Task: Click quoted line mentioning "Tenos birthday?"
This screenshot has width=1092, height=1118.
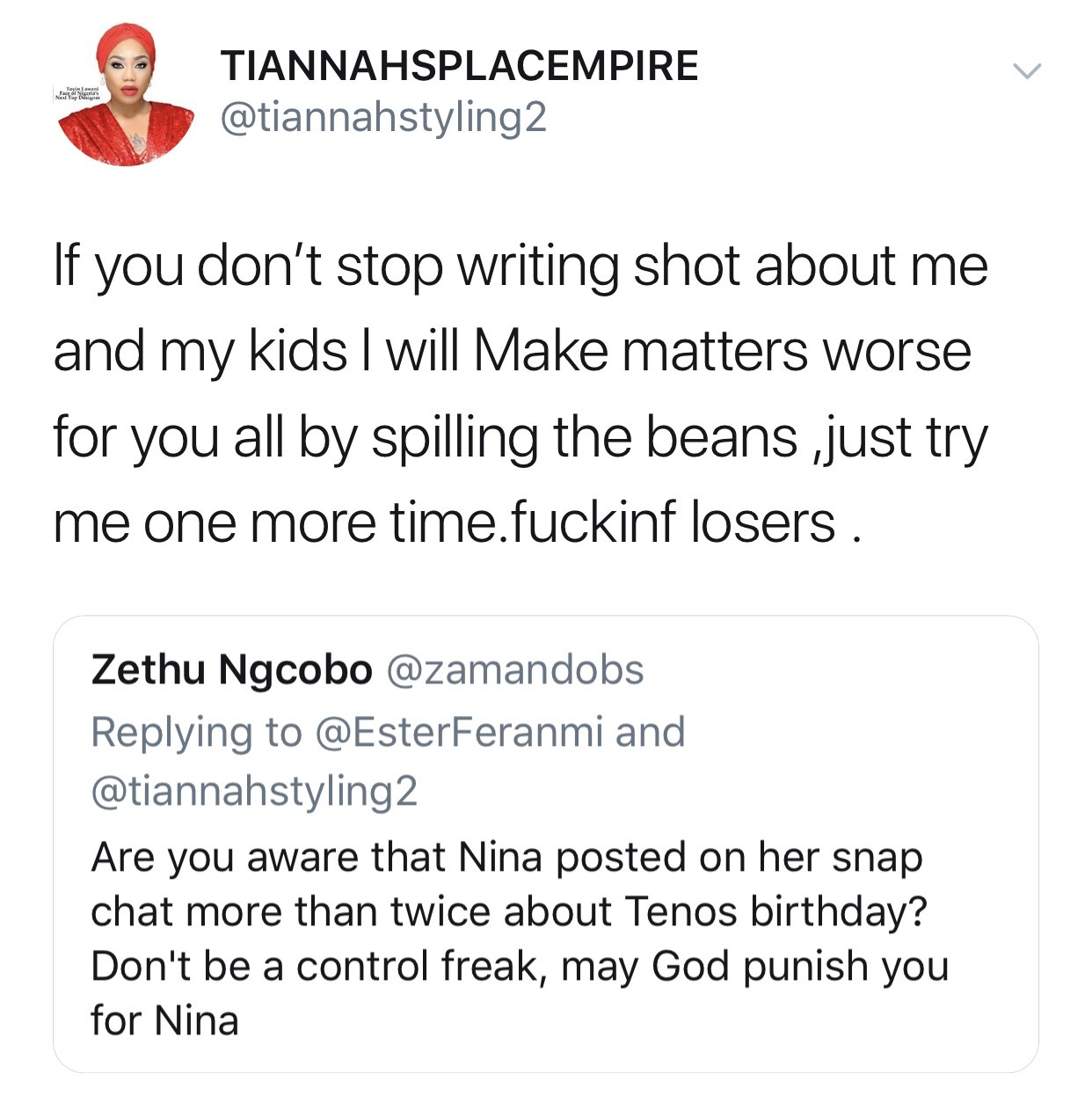Action: tap(509, 911)
